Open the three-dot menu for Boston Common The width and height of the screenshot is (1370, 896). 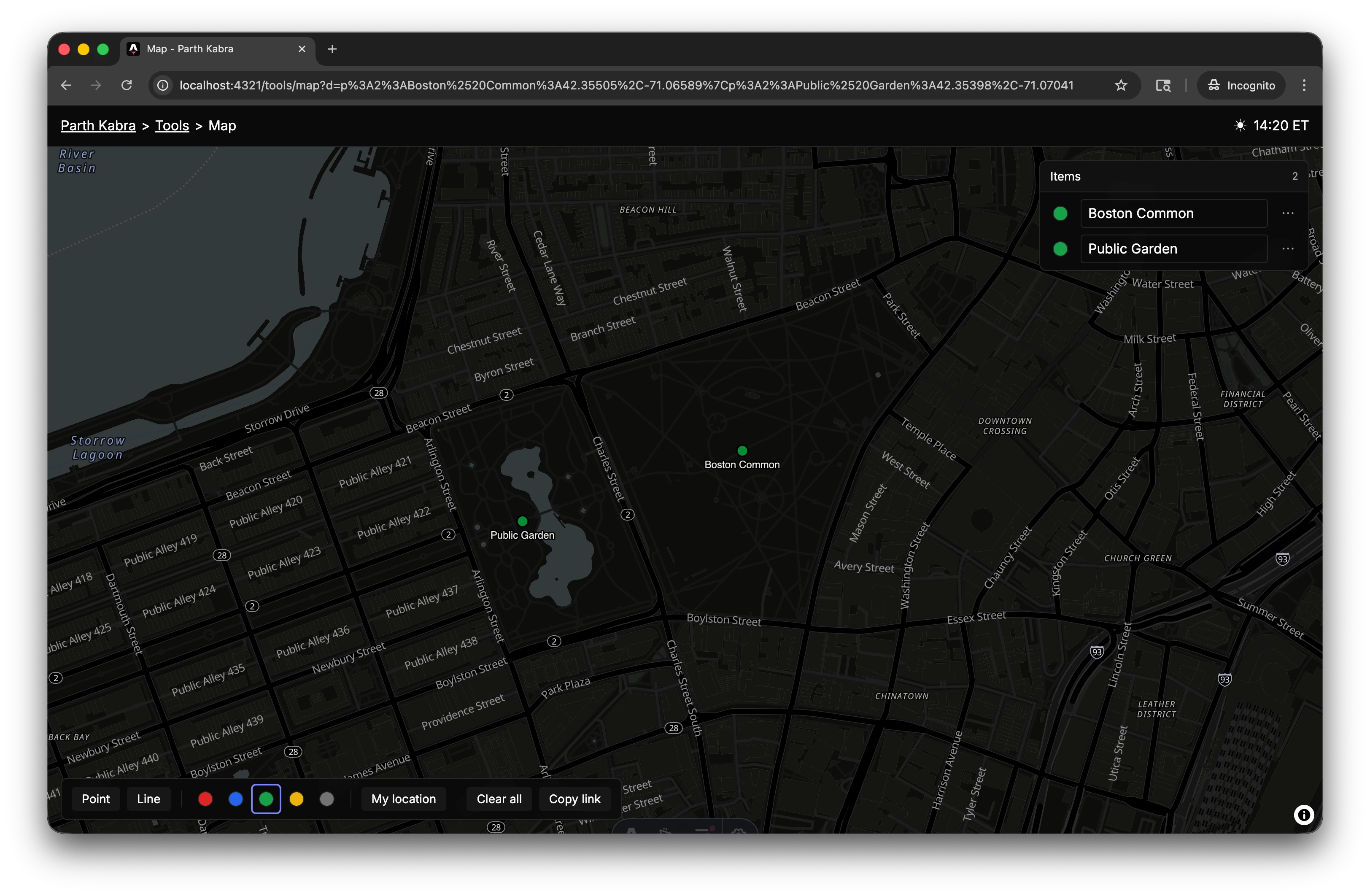click(1288, 213)
